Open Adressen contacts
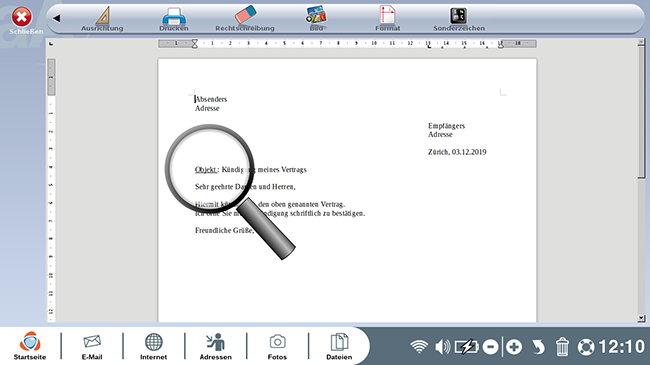This screenshot has height=365, width=650. [216, 346]
